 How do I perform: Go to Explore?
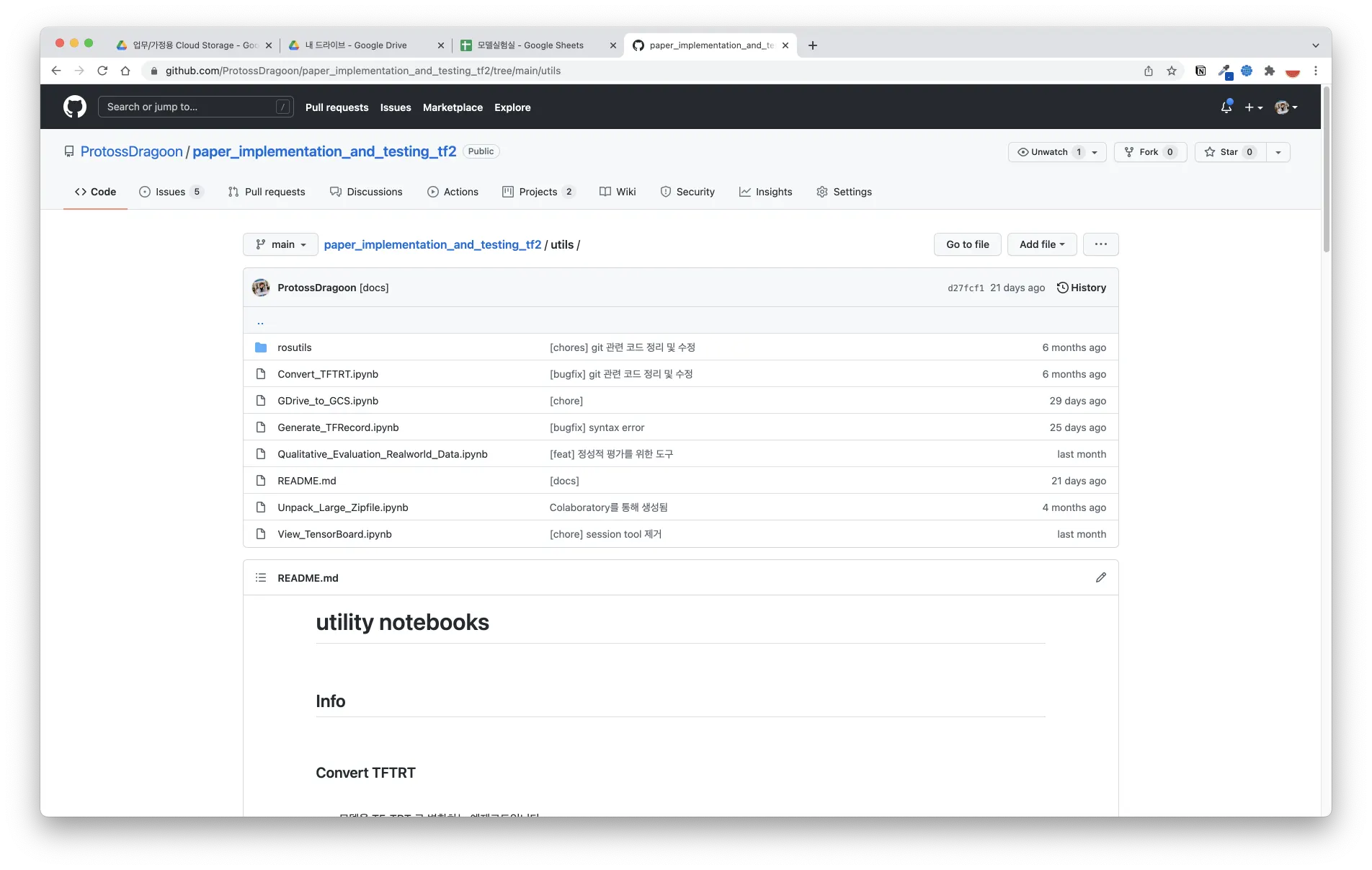pyautogui.click(x=512, y=107)
